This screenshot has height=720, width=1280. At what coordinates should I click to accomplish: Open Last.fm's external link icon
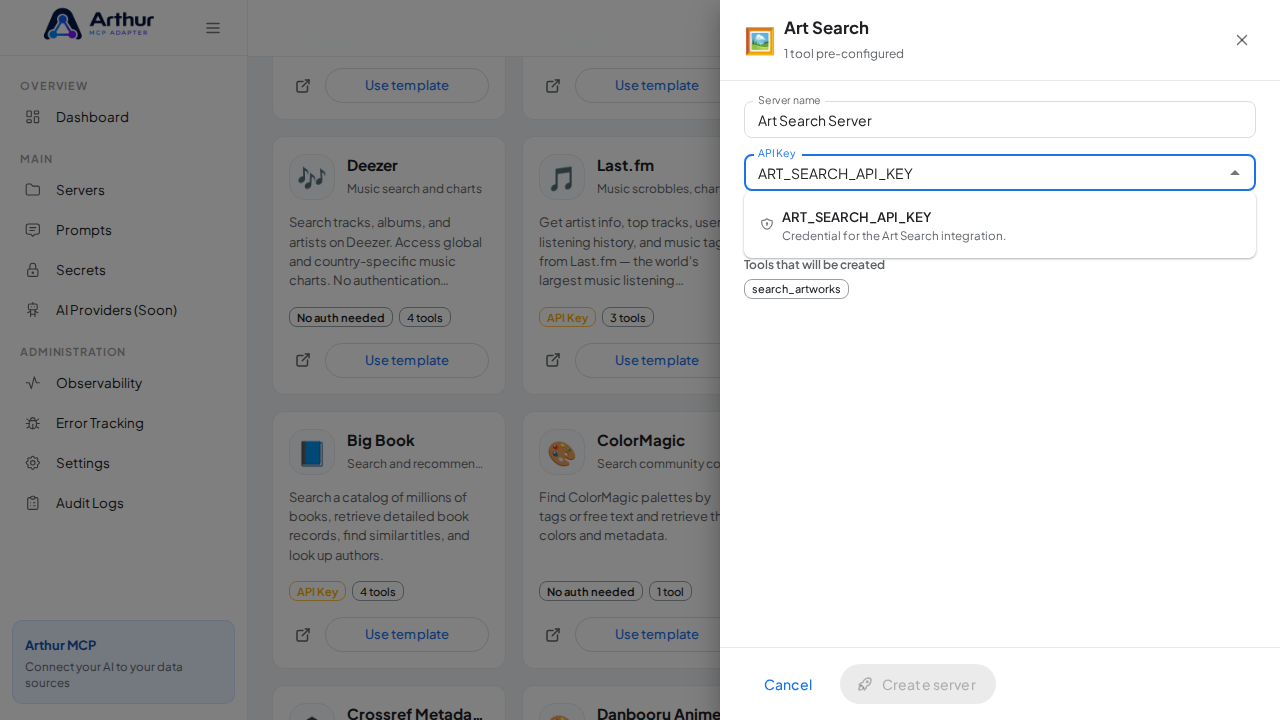point(553,360)
